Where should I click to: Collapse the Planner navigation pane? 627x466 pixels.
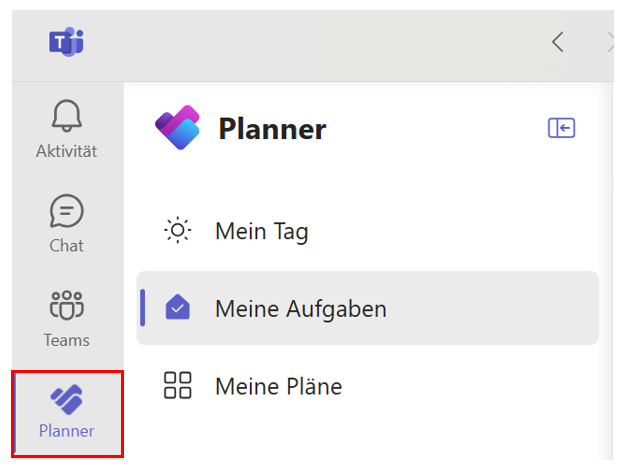(x=561, y=128)
